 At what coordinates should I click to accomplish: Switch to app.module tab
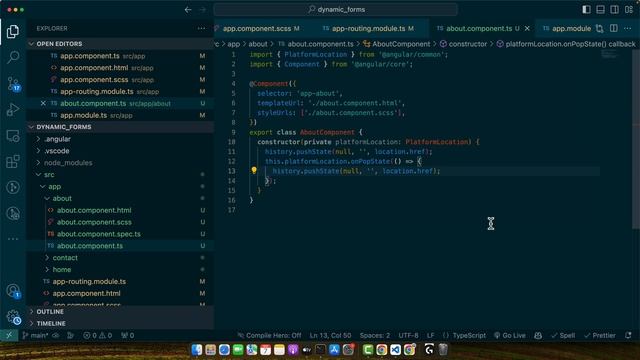(567, 29)
